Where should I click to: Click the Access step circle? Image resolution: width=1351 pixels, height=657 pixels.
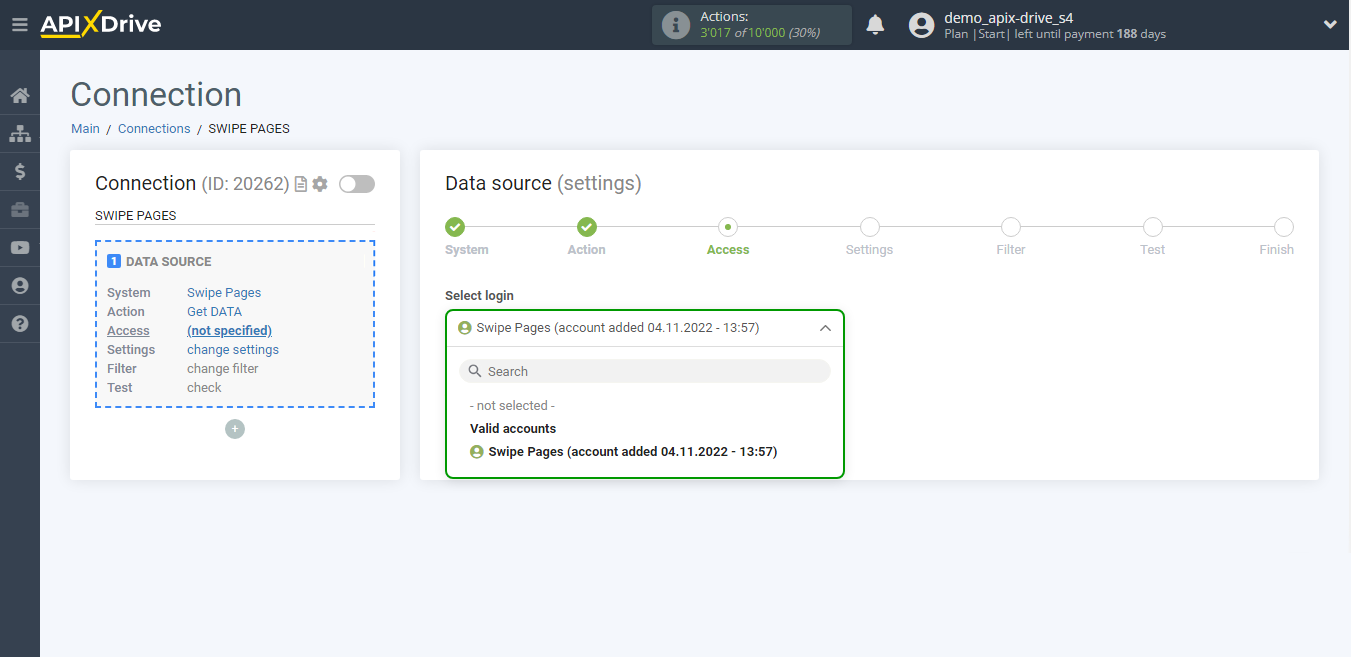(728, 227)
